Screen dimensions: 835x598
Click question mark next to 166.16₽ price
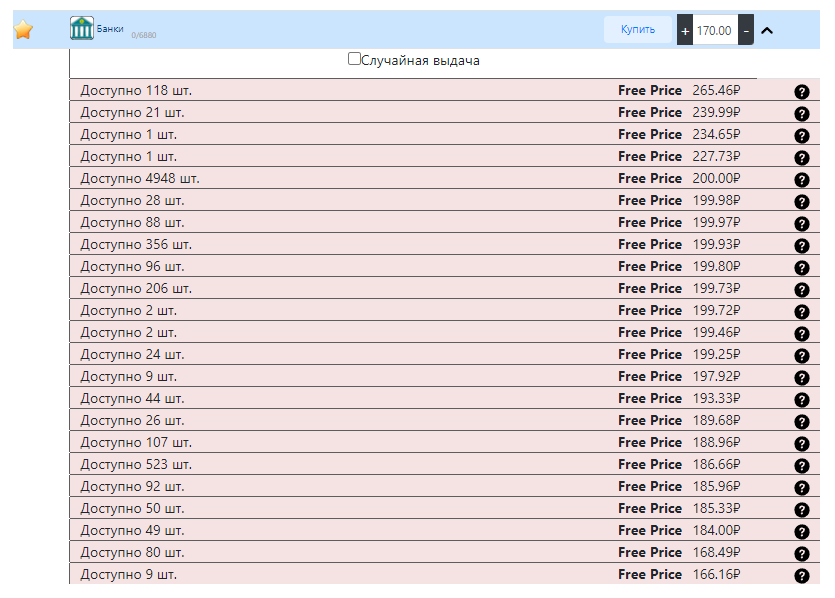(801, 576)
